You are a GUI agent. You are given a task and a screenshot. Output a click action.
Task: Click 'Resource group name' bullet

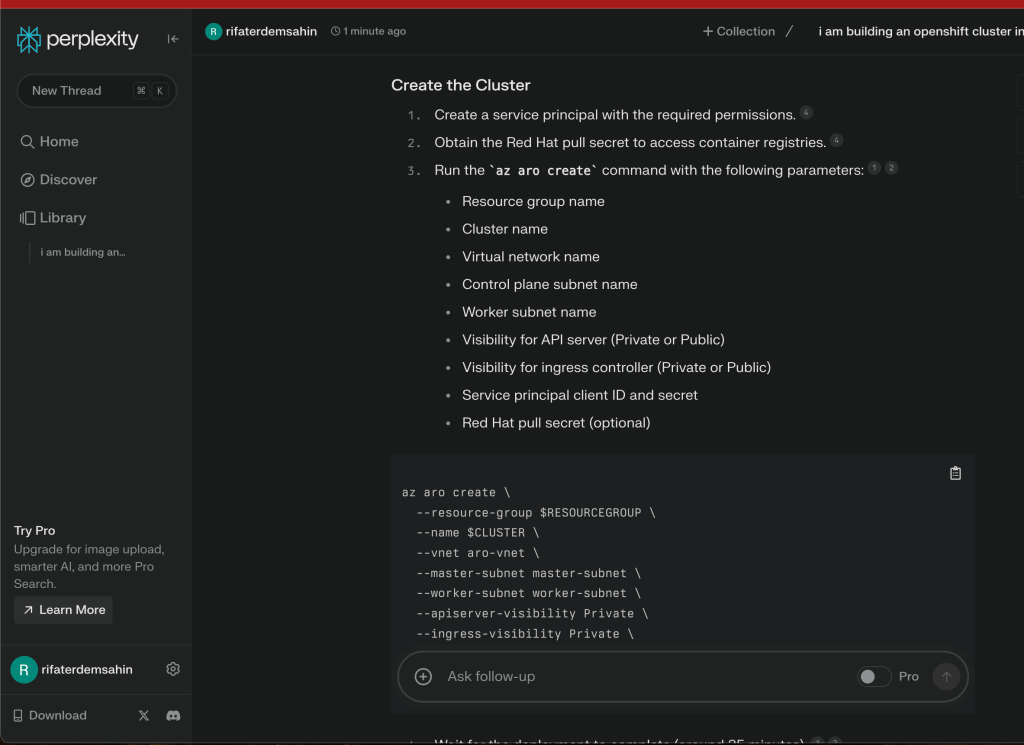(x=533, y=201)
